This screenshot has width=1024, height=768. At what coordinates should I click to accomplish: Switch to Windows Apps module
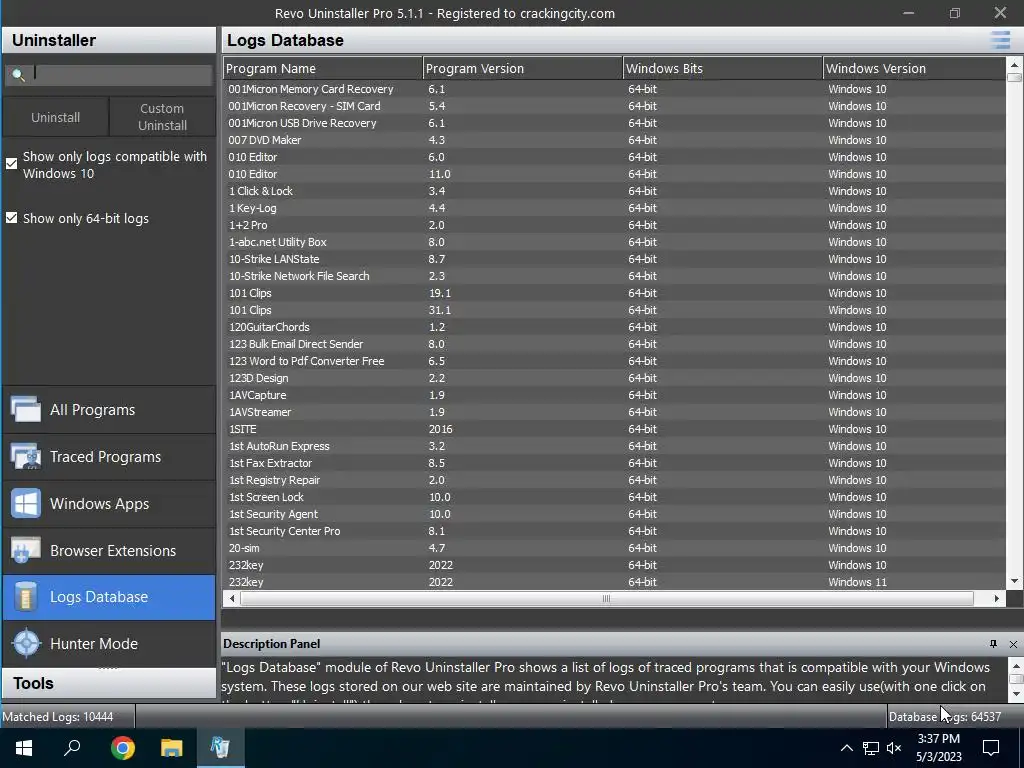(109, 504)
